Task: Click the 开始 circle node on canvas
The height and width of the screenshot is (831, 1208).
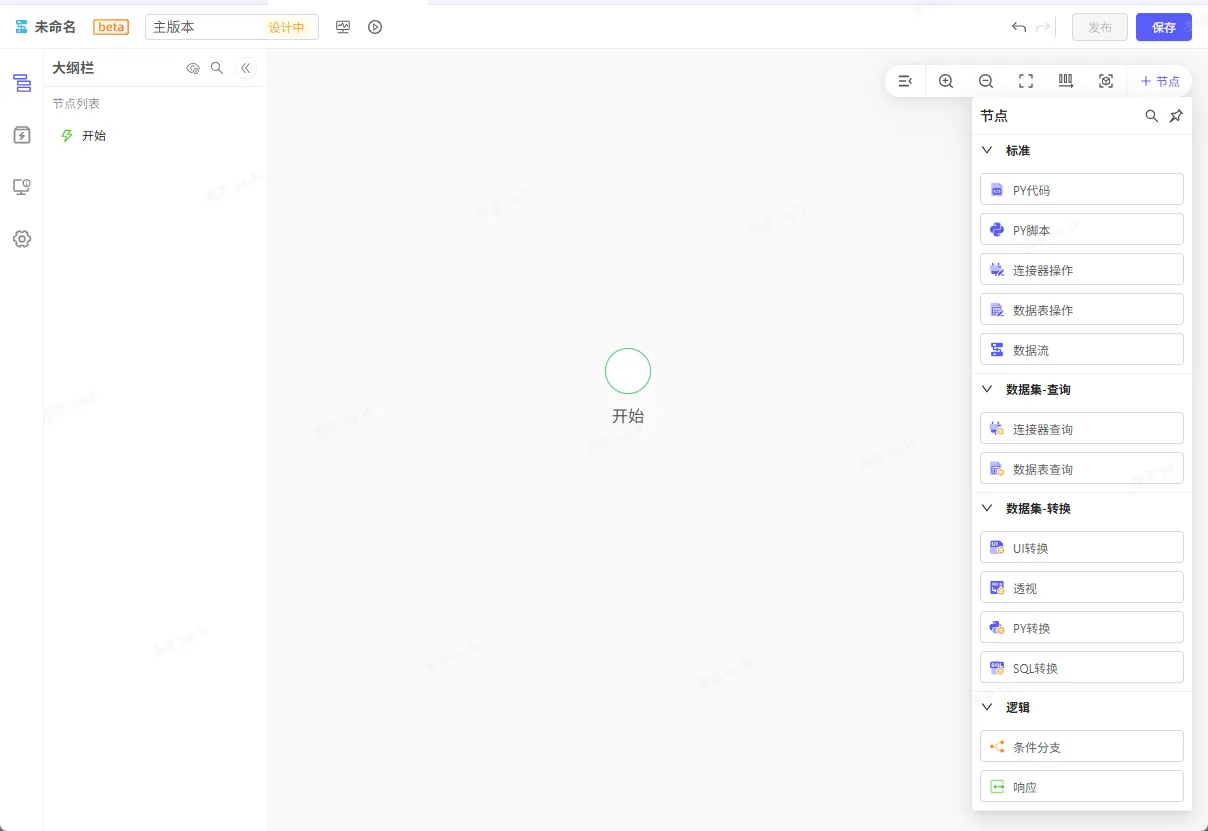Action: (628, 371)
